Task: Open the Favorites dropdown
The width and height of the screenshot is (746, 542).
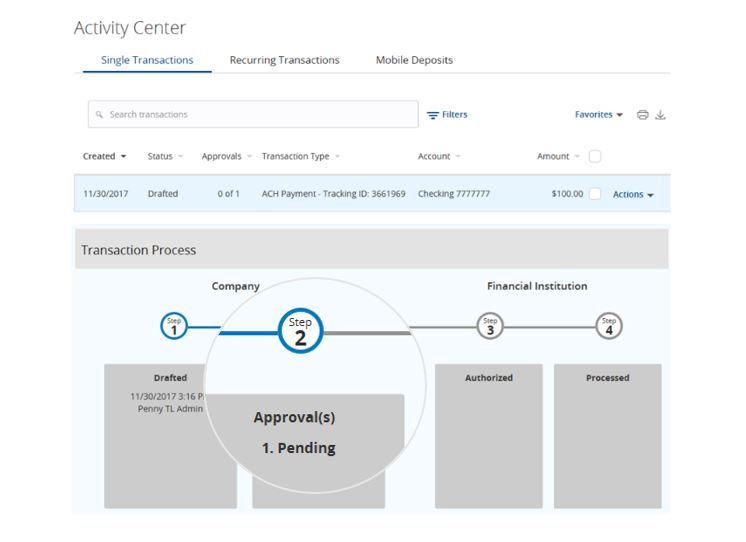Action: tap(599, 115)
